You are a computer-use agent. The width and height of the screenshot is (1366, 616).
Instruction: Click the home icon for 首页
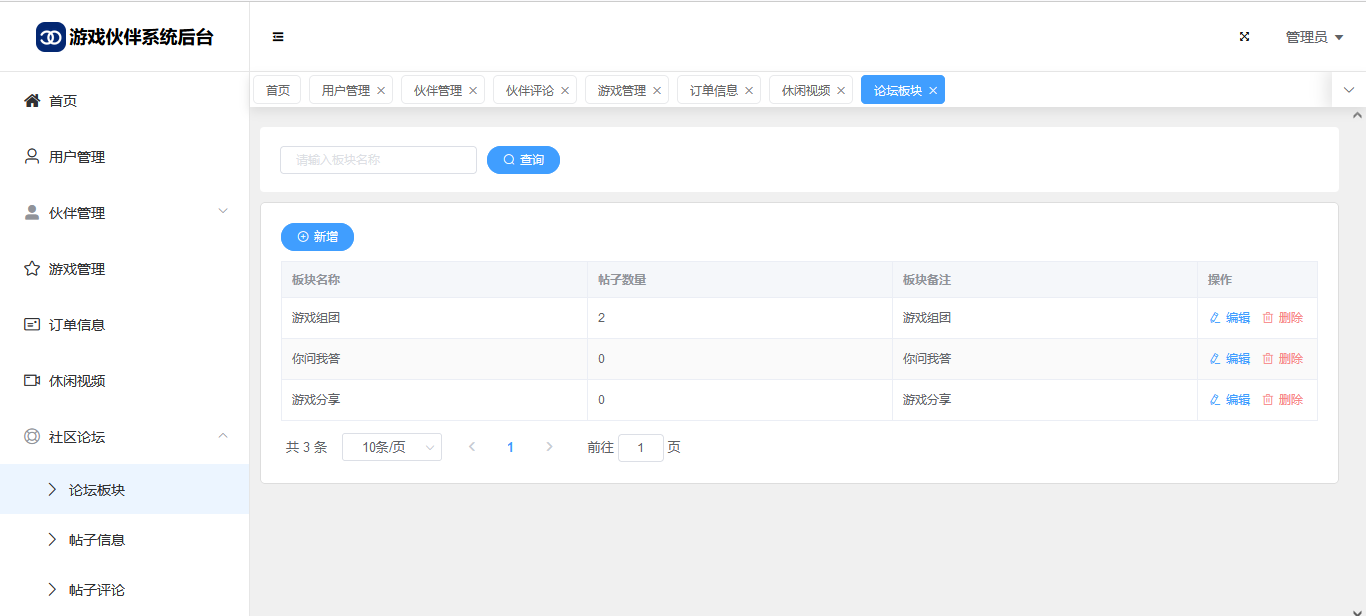32,101
